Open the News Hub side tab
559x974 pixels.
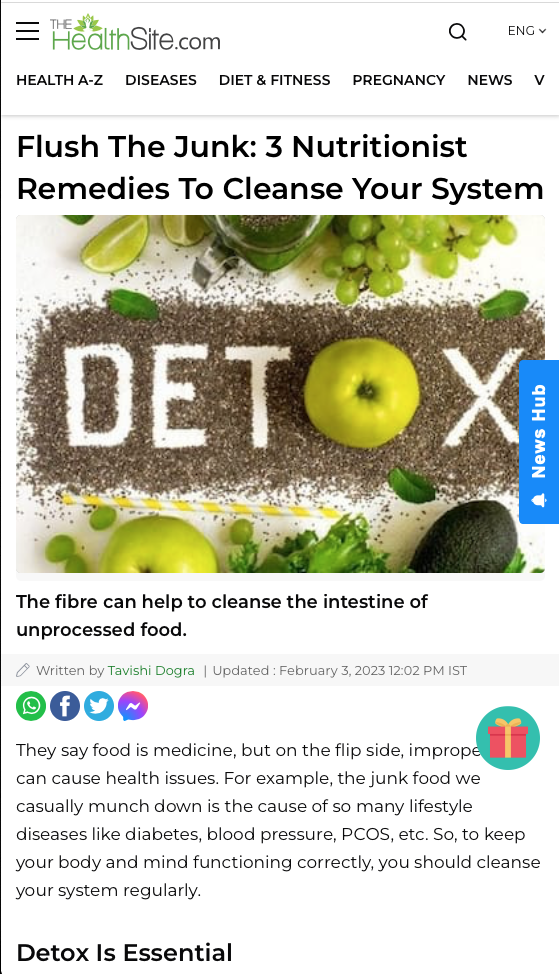[539, 442]
